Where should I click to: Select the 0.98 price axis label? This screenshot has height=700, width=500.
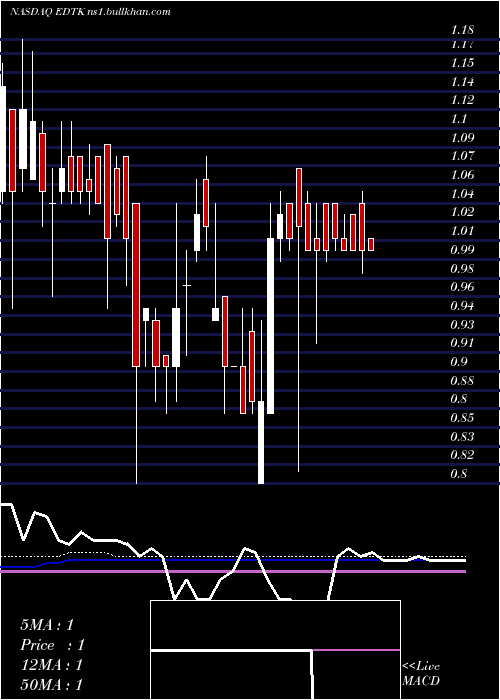[462, 268]
